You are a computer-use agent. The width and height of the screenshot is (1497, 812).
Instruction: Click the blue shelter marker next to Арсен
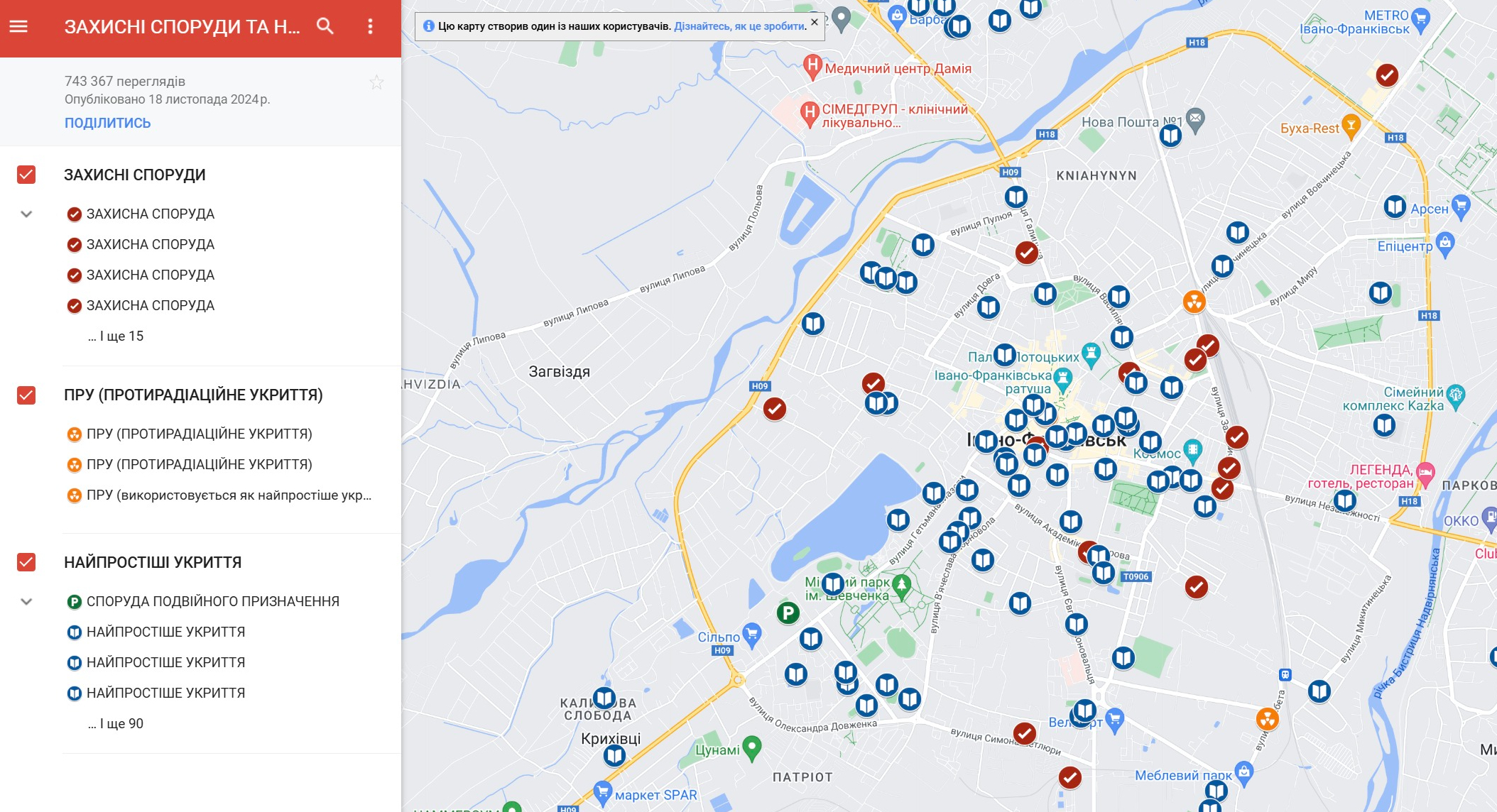click(1395, 207)
